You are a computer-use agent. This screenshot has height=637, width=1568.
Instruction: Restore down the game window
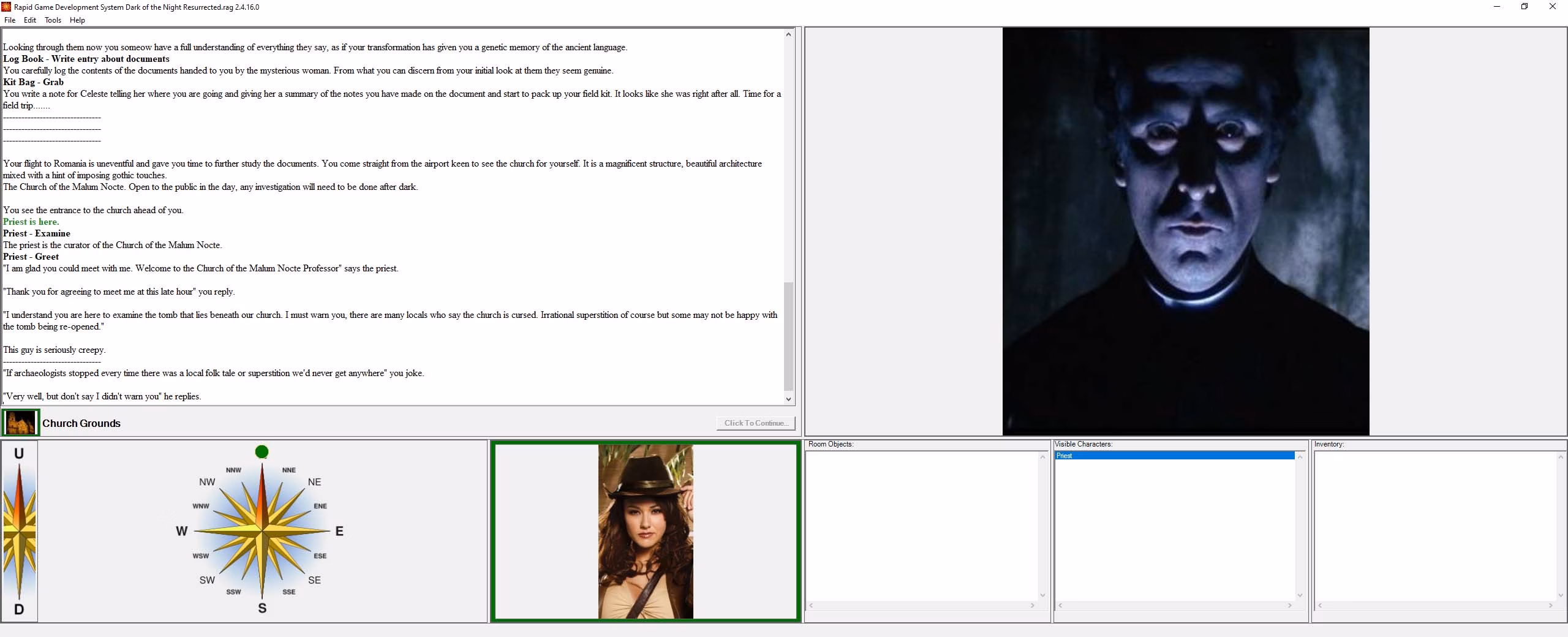pyautogui.click(x=1525, y=7)
